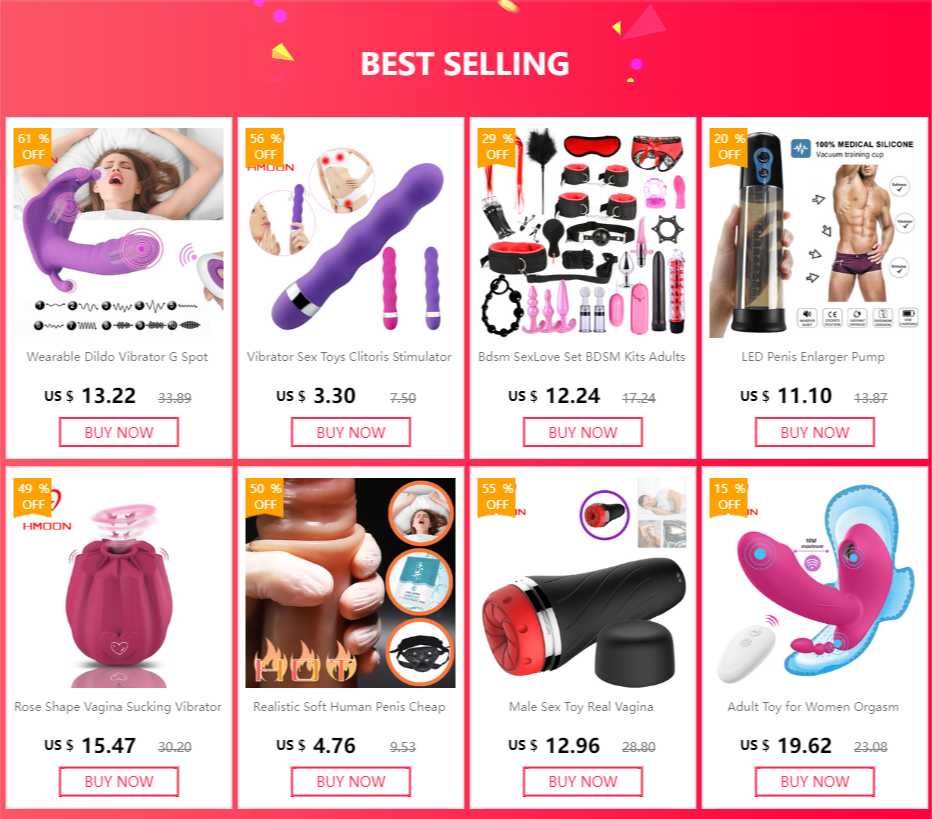Open the Bdsm SexLove Set product image
932x819 pixels.
pos(582,233)
